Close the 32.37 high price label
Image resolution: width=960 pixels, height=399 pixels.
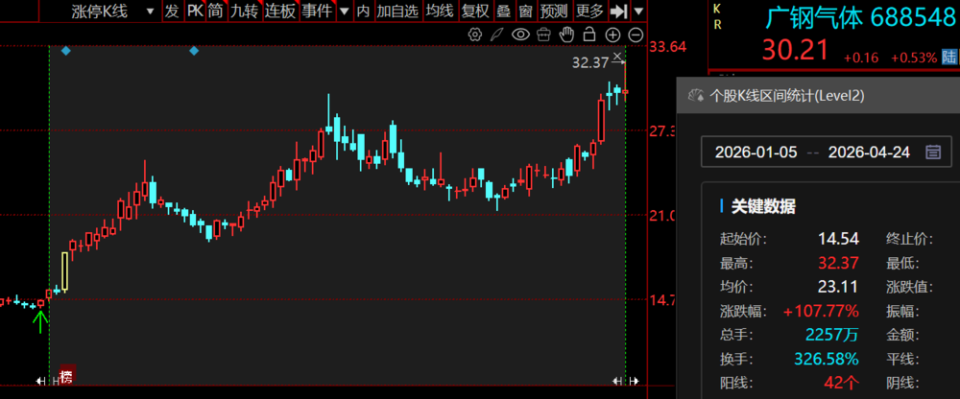pos(617,56)
